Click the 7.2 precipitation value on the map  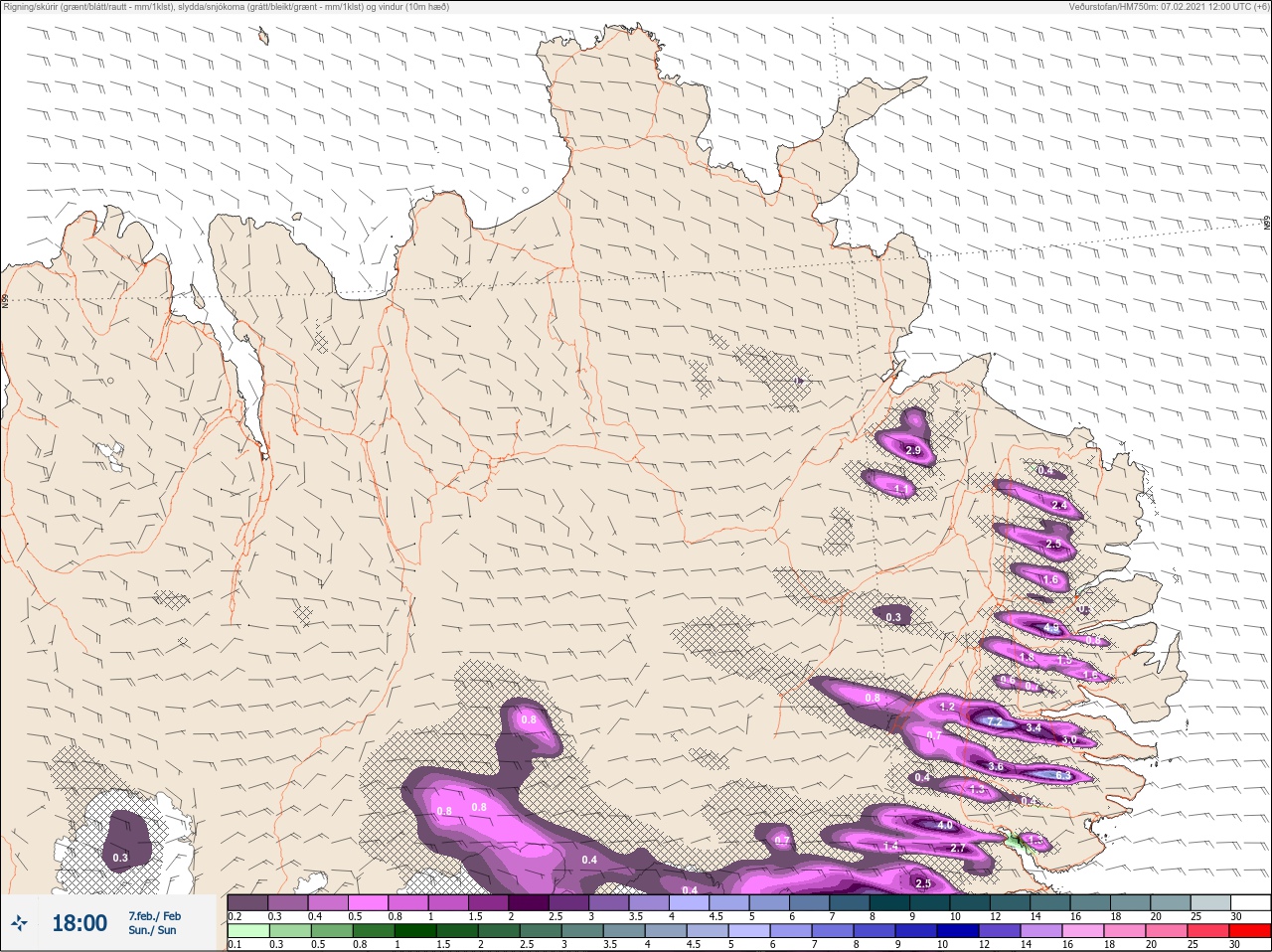(x=993, y=722)
